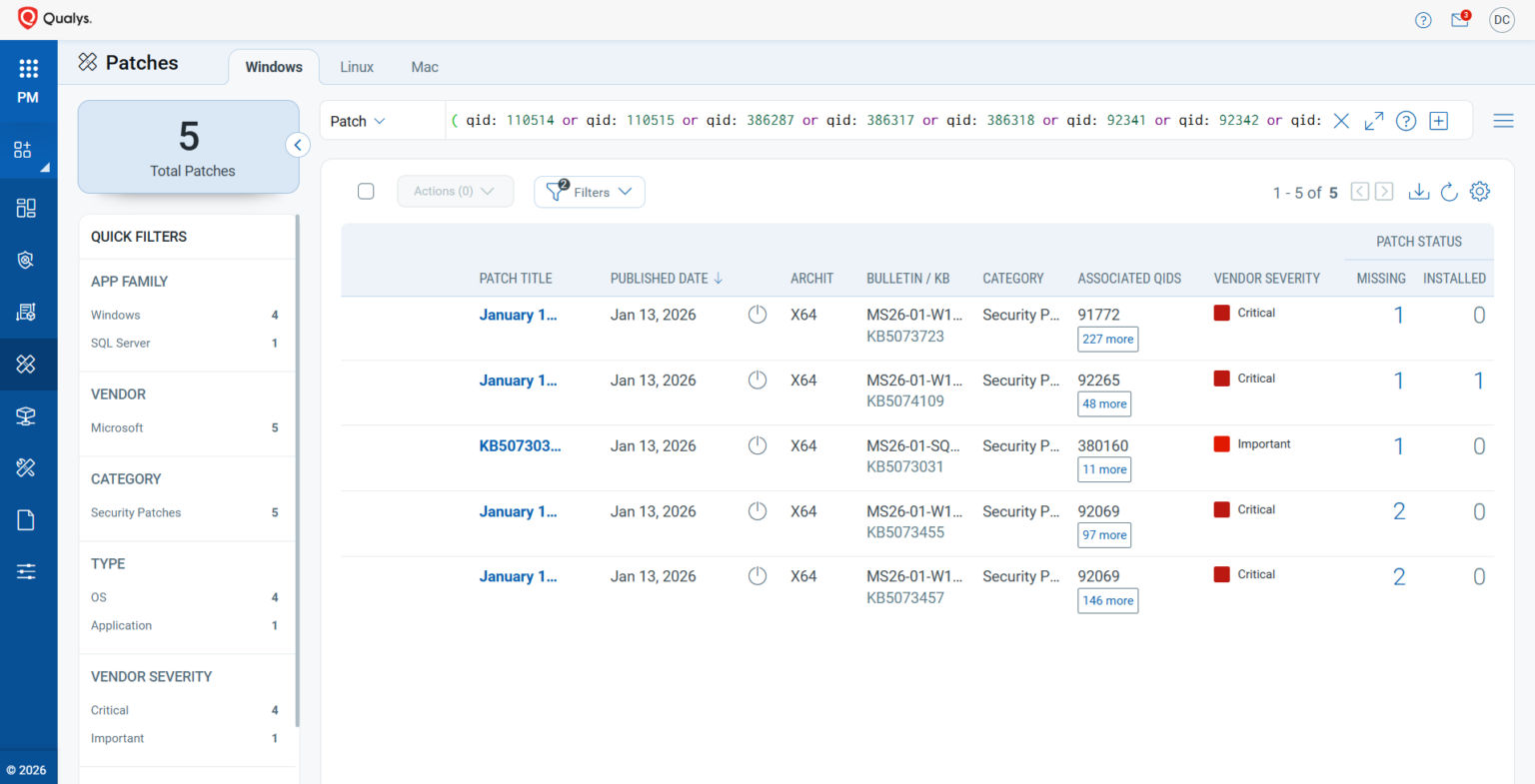Expand the Filters dropdown
The image size is (1535, 784).
(590, 192)
